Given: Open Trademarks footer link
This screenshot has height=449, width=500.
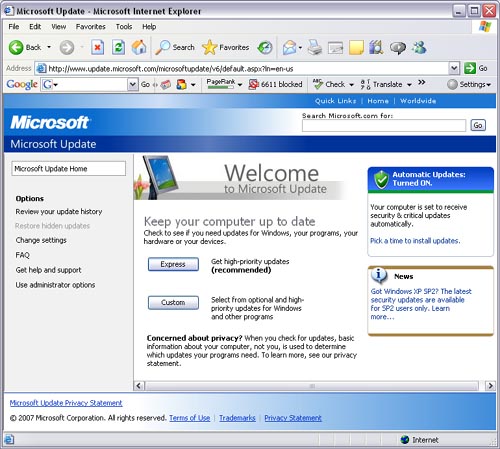Looking at the screenshot, I should pyautogui.click(x=237, y=418).
